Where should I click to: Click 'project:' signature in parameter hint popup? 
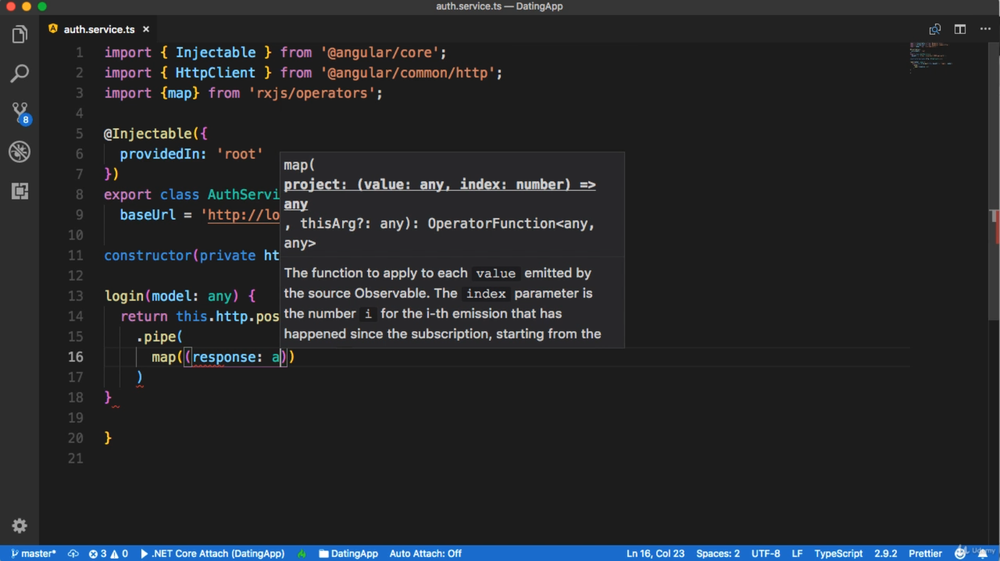(316, 184)
